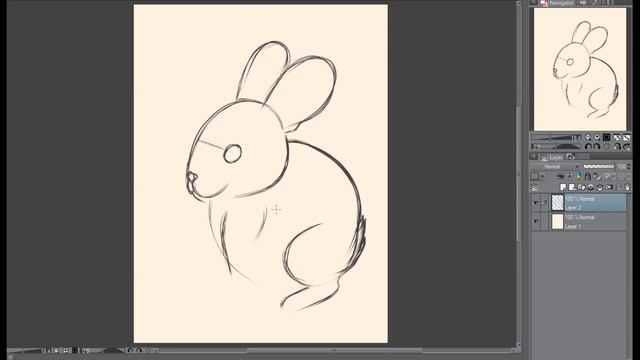640x360 pixels.
Task: Flip canvas vertically in Navigator panel
Action: point(627,147)
